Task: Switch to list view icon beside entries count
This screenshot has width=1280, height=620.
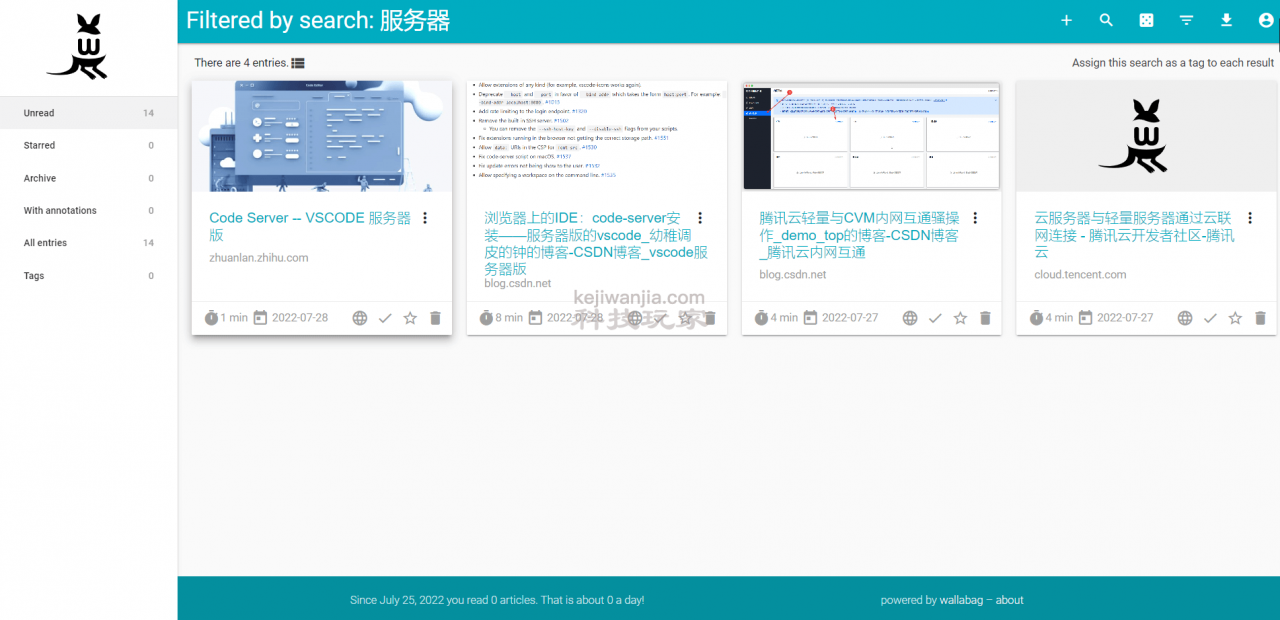Action: [298, 63]
